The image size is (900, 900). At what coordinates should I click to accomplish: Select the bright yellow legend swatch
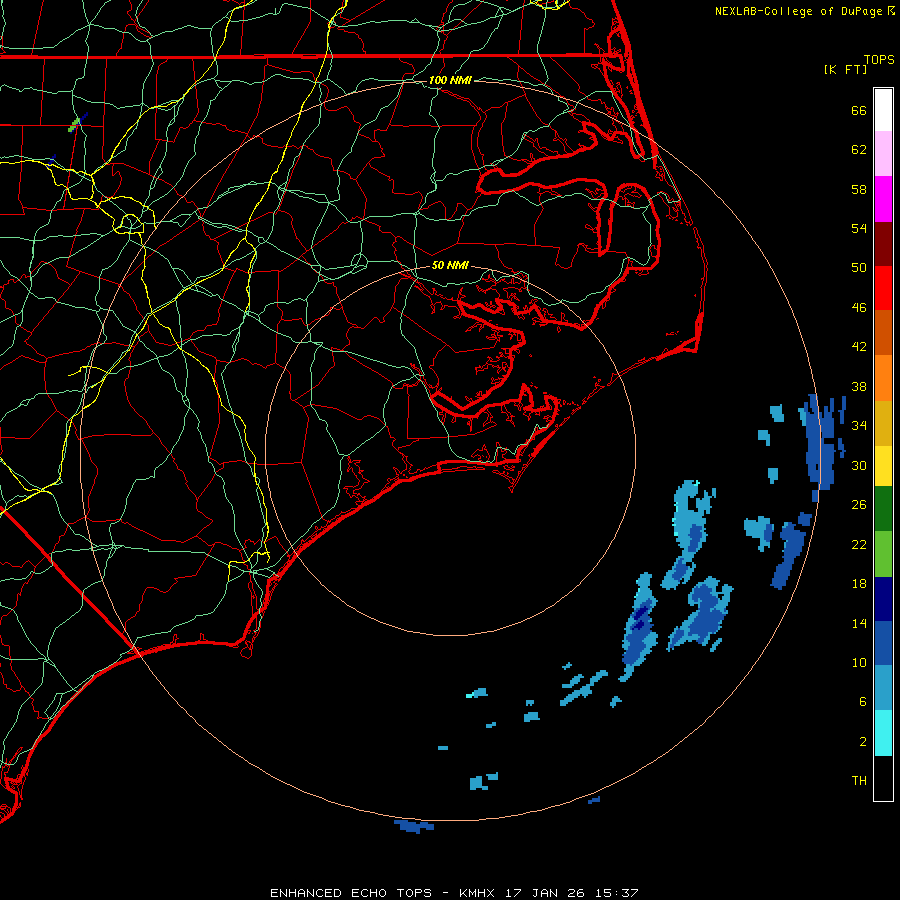point(883,466)
